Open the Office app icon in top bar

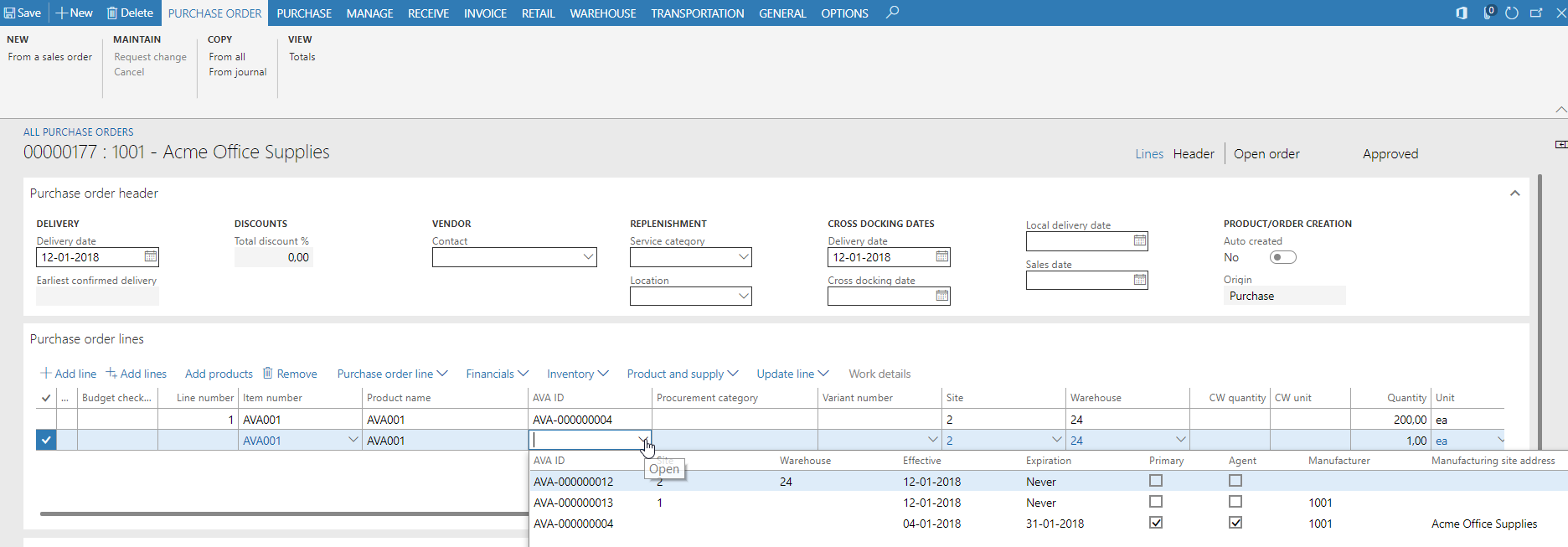point(1462,13)
